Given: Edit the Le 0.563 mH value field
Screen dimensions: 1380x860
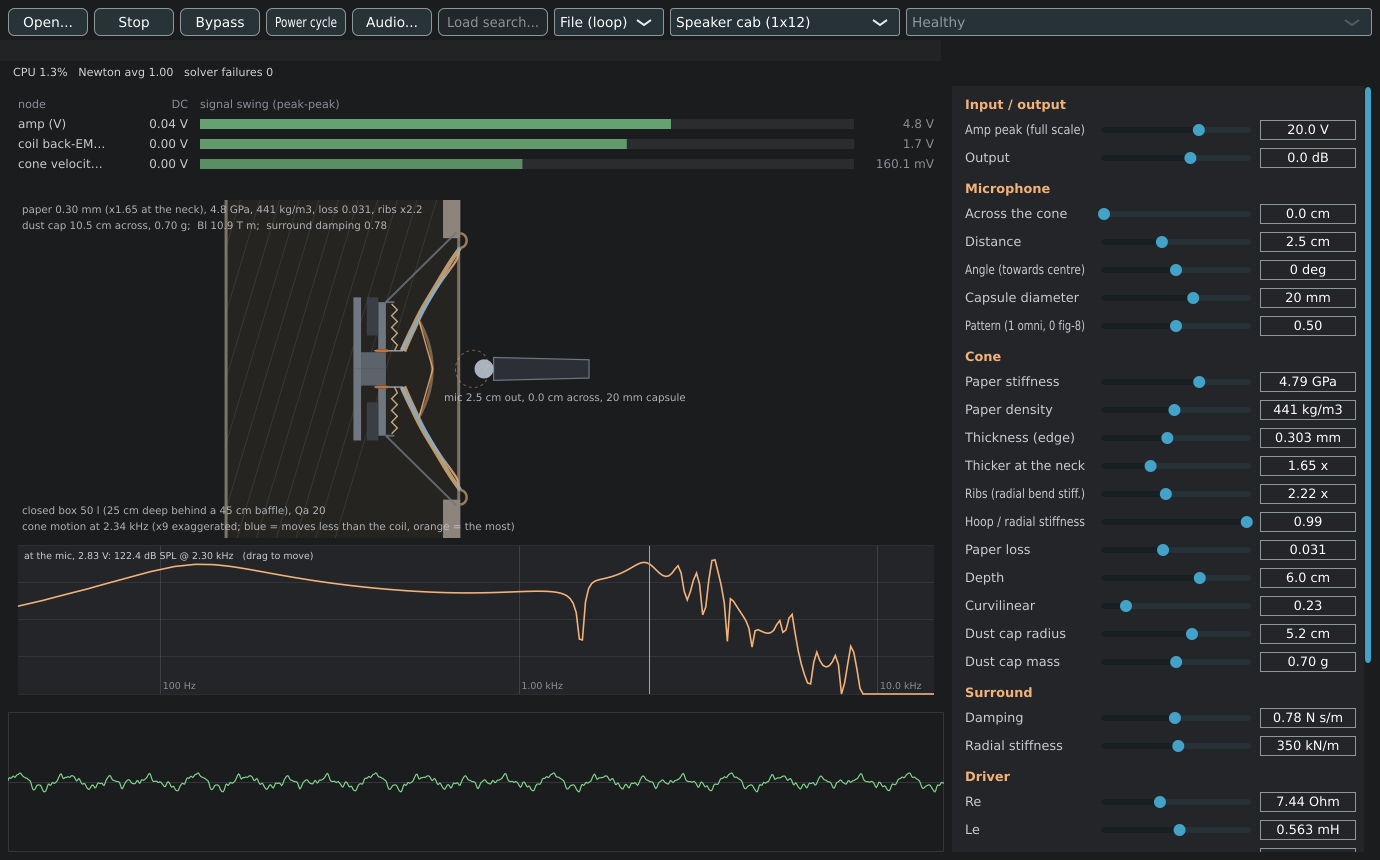Looking at the screenshot, I should point(1308,830).
